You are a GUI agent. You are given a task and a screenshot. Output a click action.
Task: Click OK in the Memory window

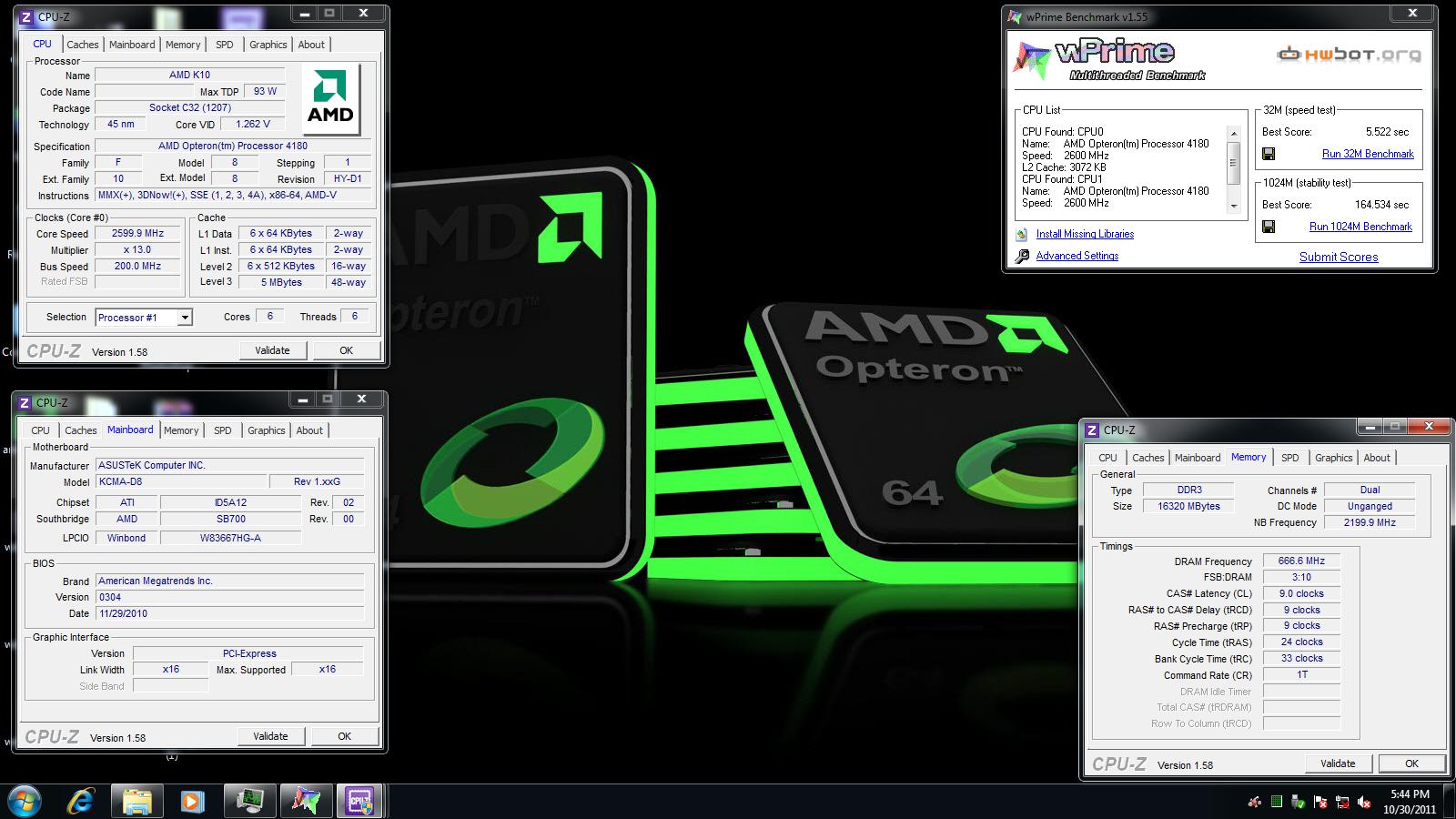pos(1411,763)
